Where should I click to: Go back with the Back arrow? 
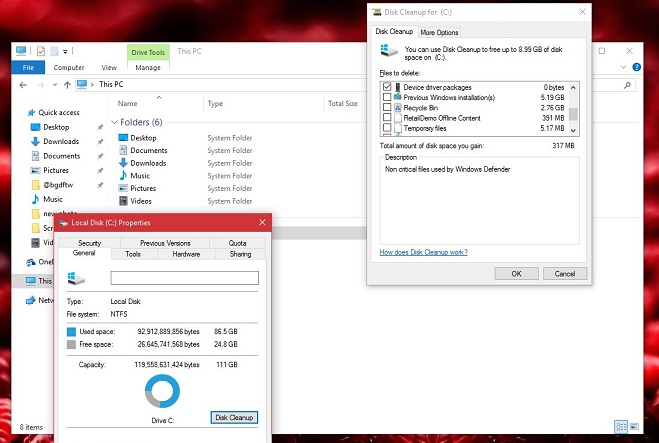pyautogui.click(x=23, y=85)
